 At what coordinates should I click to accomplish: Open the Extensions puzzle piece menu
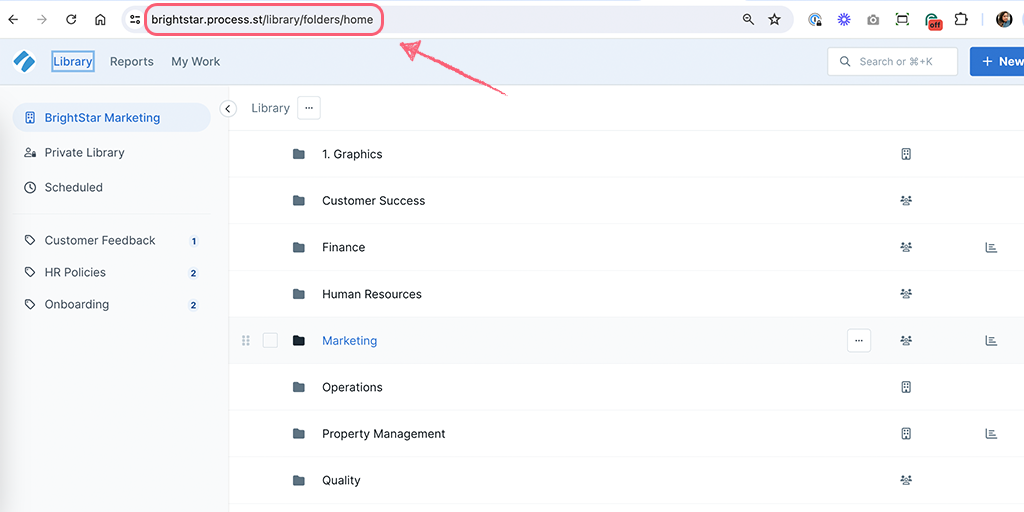pos(961,20)
